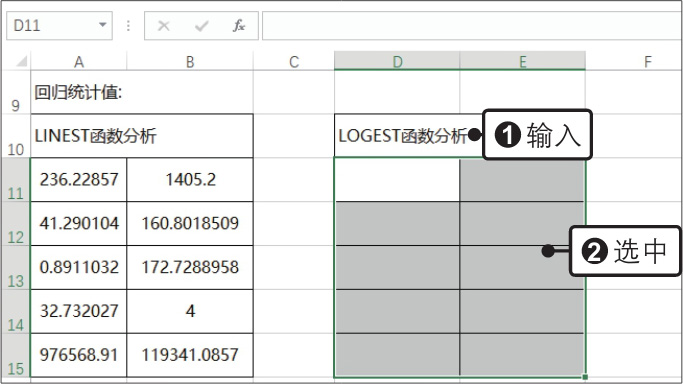Viewport: 683px width, 384px height.
Task: Select row 15 header
Action: [x=15, y=356]
